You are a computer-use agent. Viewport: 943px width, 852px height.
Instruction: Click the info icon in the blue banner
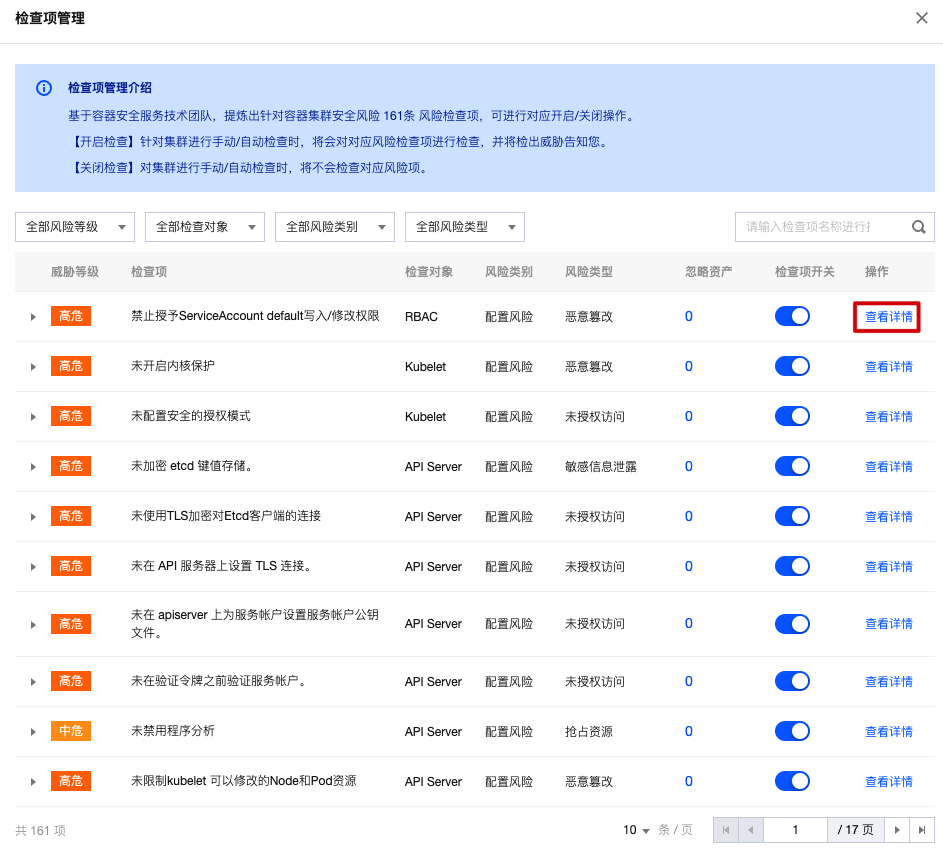(x=43, y=88)
